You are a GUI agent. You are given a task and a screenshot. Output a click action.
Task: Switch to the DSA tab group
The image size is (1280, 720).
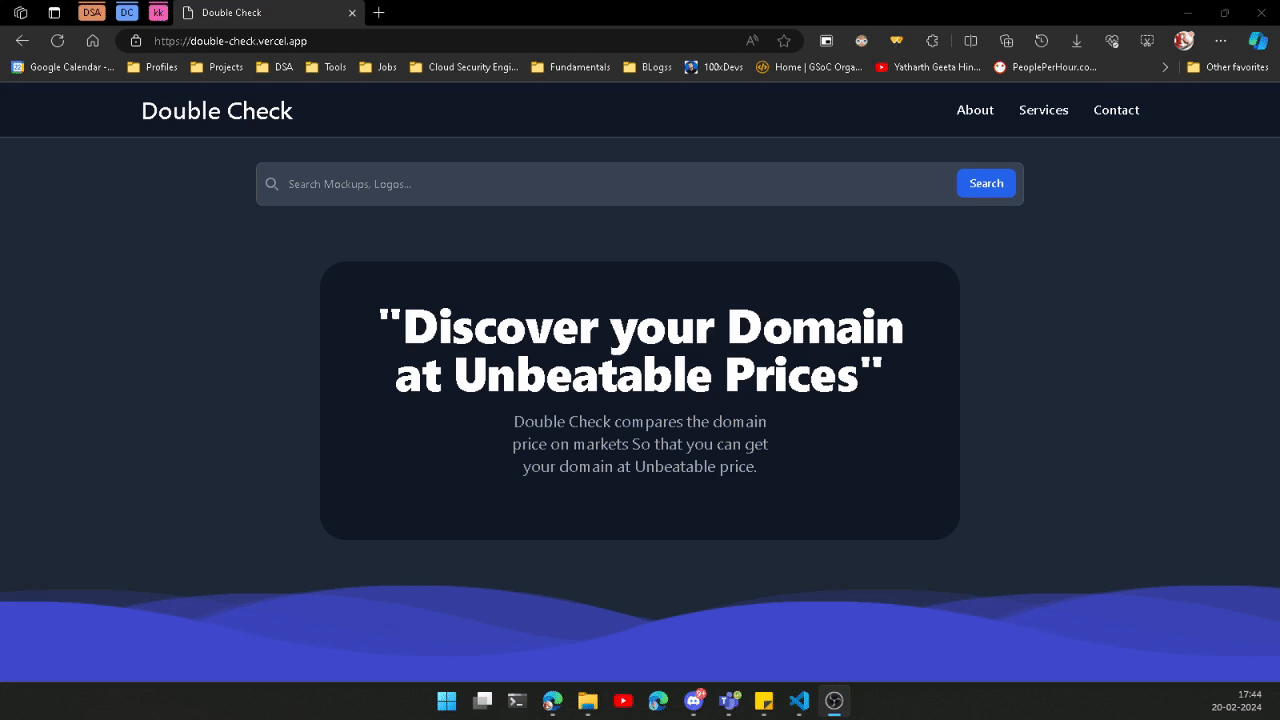pos(92,13)
